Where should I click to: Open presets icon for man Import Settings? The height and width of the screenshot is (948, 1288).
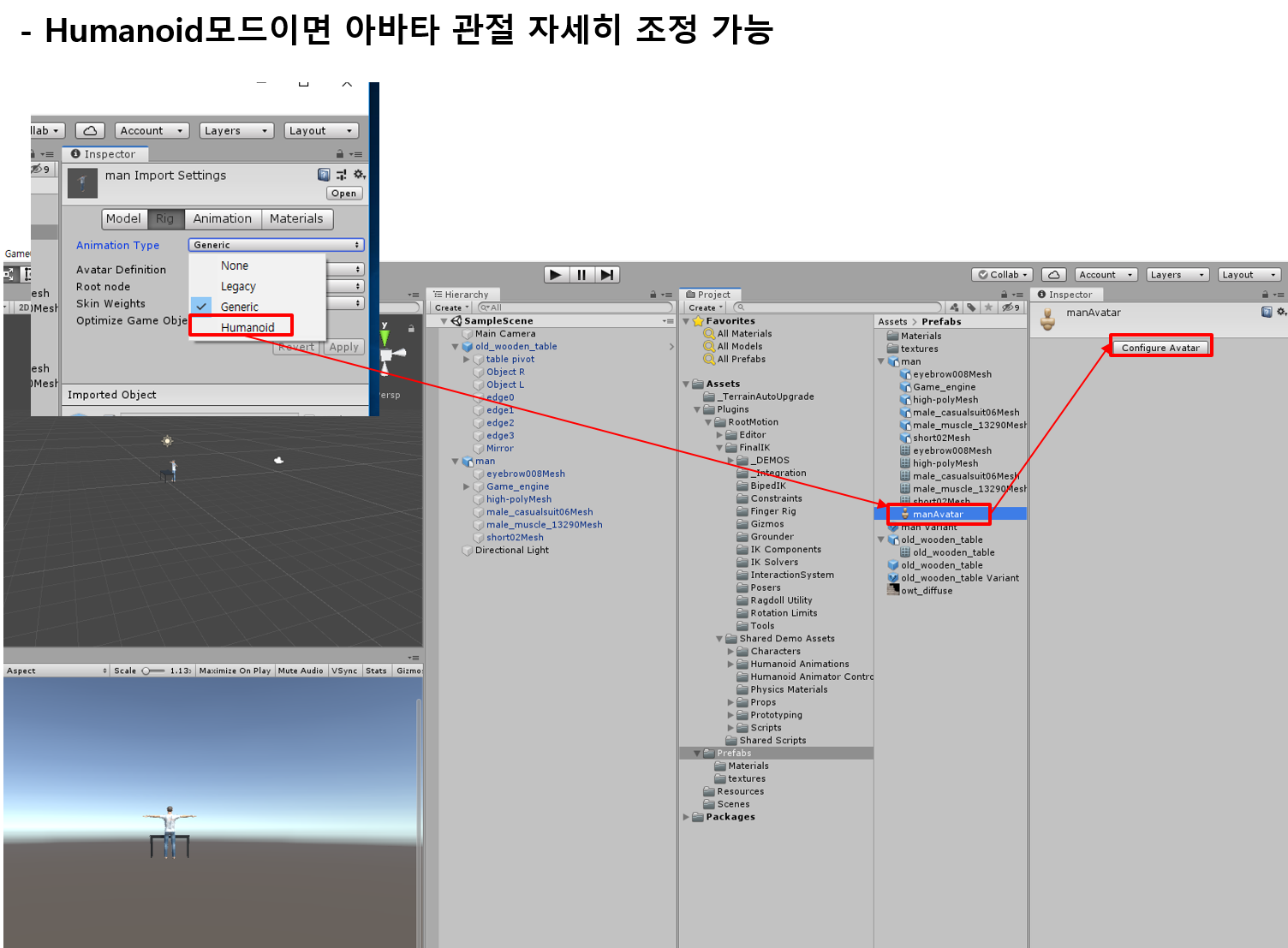(342, 175)
